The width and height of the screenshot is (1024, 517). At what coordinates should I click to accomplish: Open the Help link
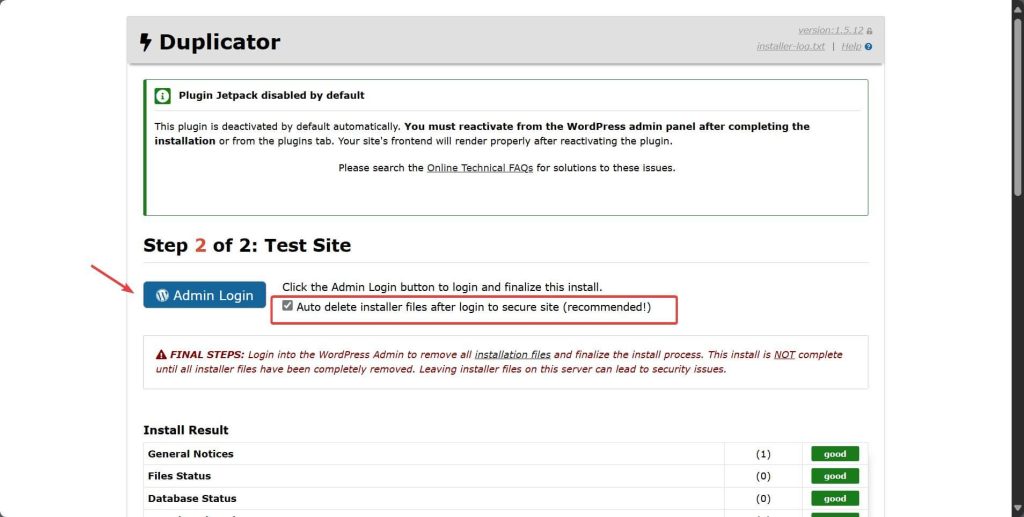(x=851, y=46)
